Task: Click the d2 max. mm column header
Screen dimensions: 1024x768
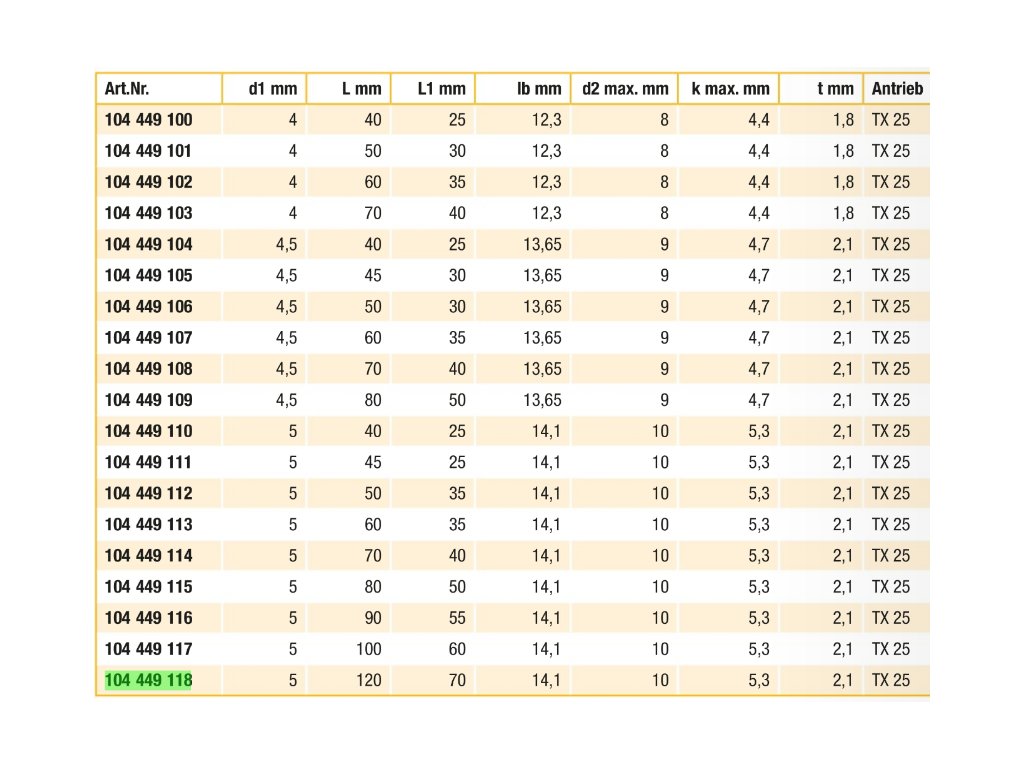Action: coord(625,88)
